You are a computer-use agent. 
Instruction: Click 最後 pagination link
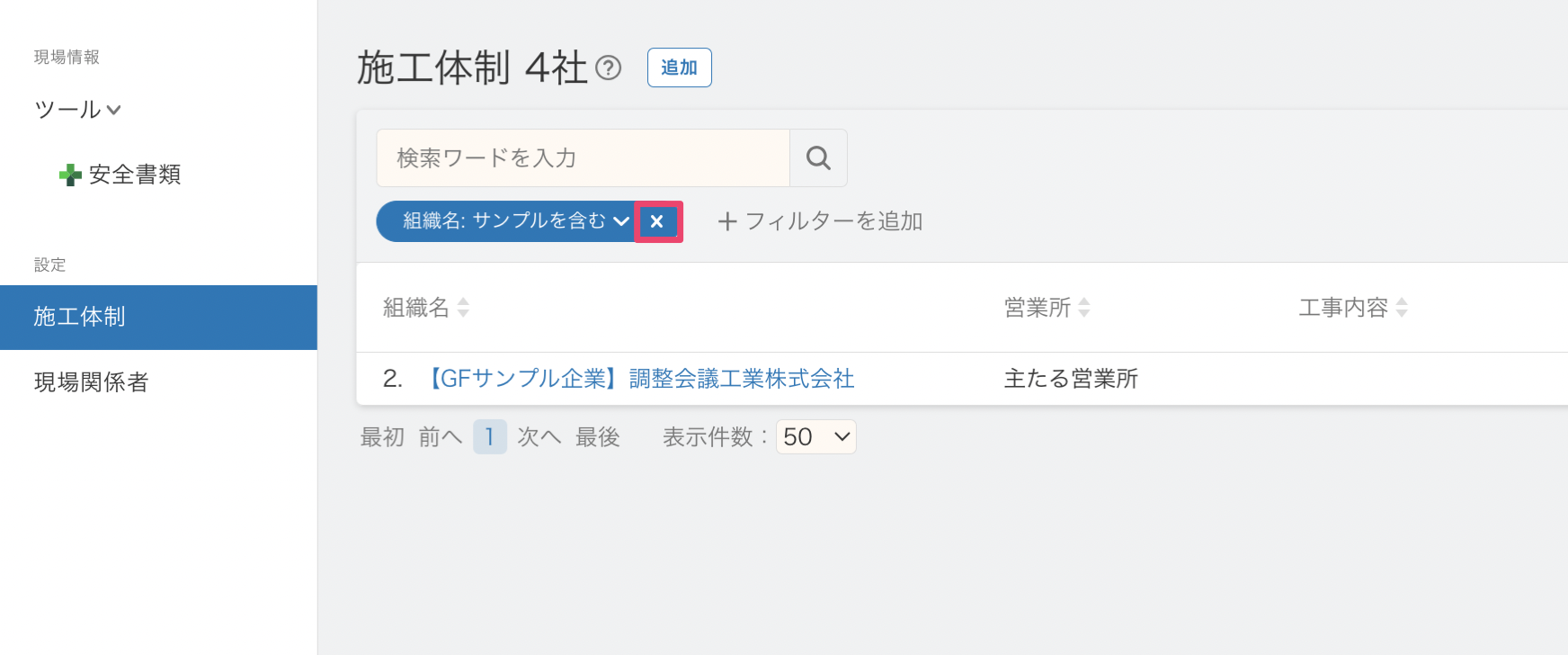[598, 437]
